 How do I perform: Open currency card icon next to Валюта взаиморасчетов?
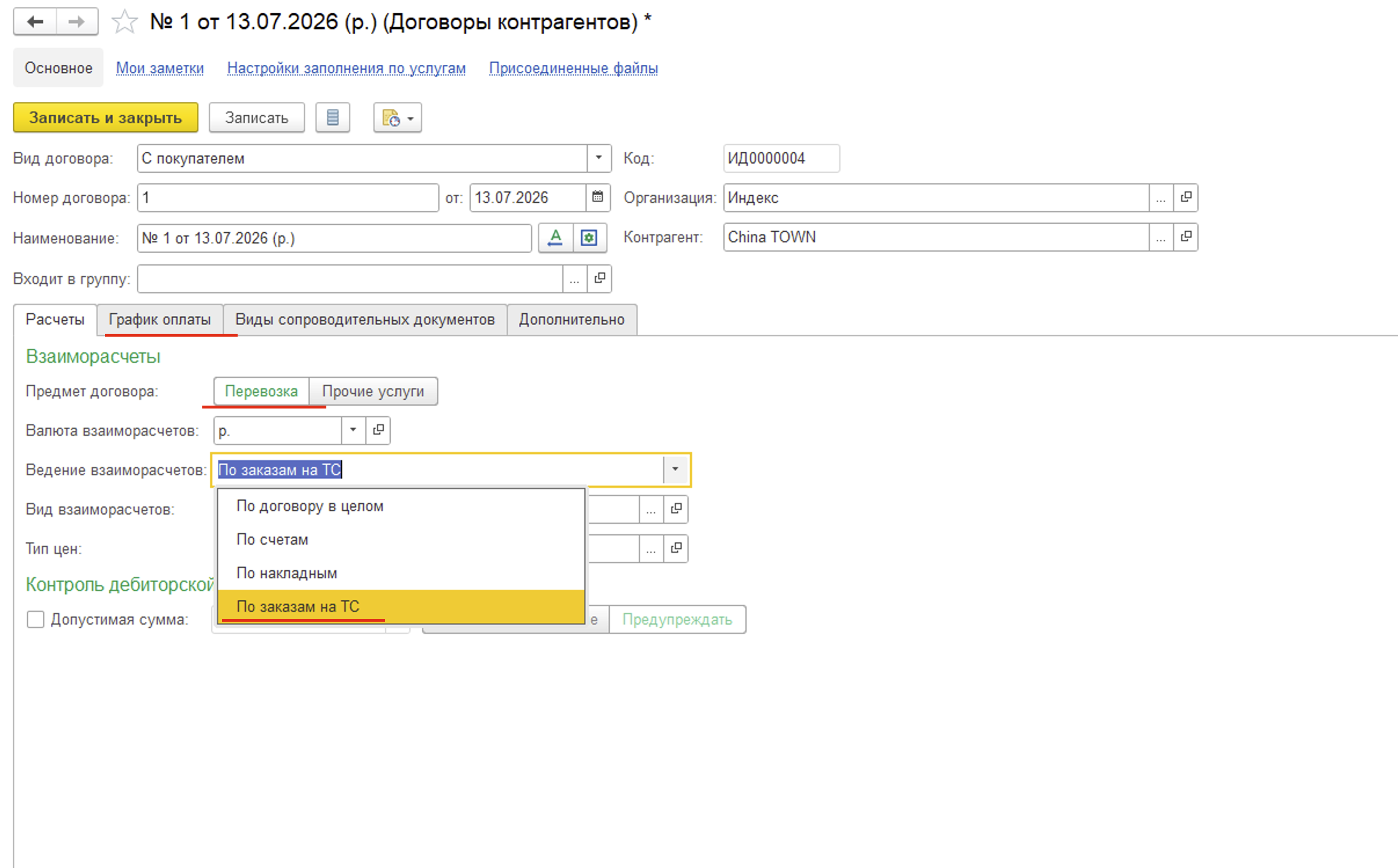coord(378,431)
